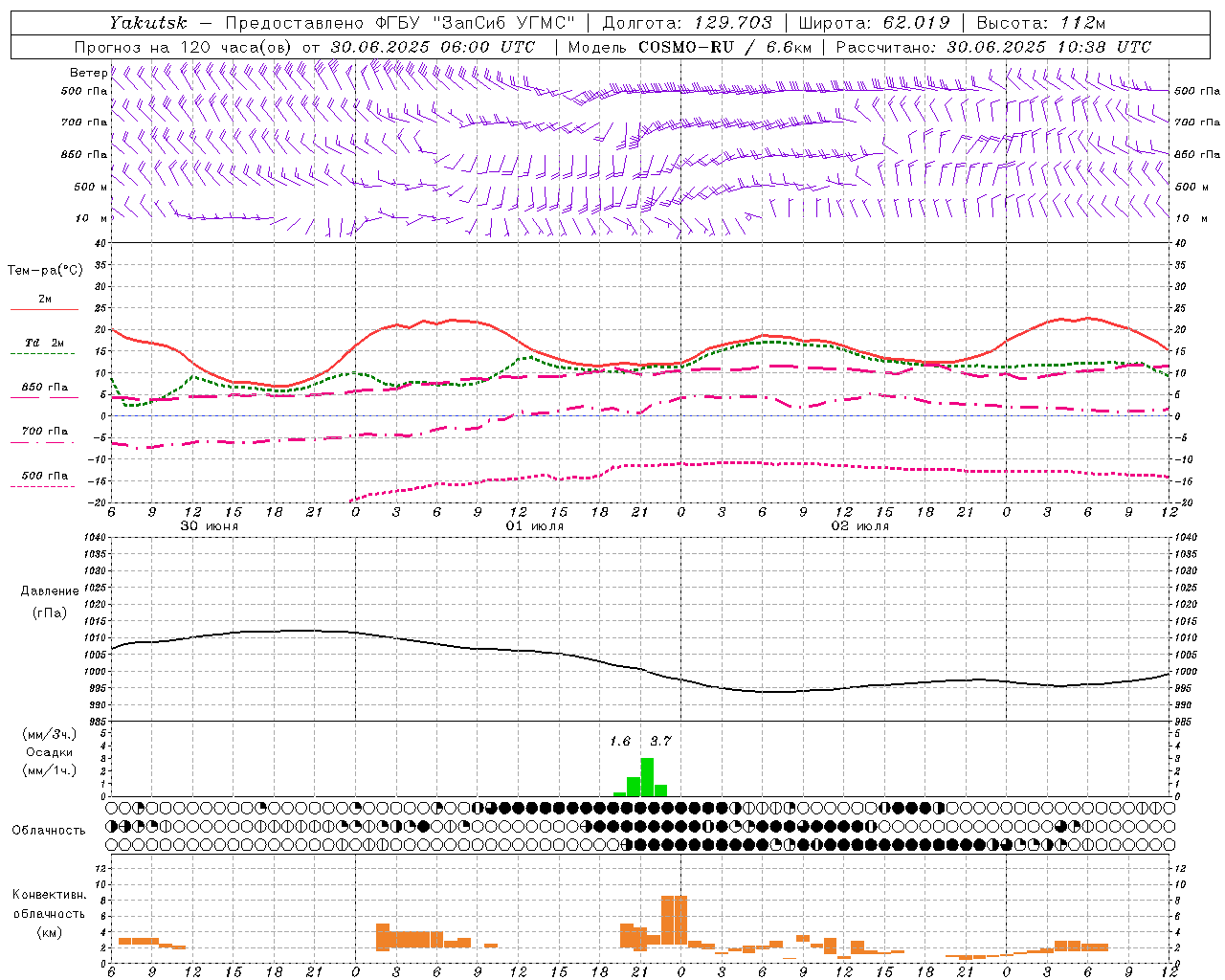
Task: Click the '(мм/3ч.)' precipitation unit label
Action: click(49, 734)
